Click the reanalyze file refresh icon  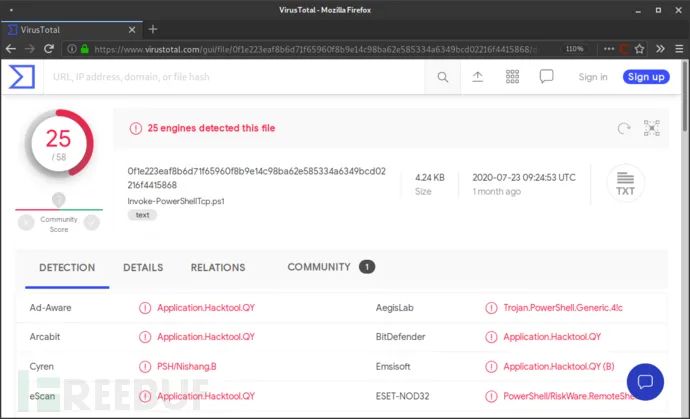624,128
